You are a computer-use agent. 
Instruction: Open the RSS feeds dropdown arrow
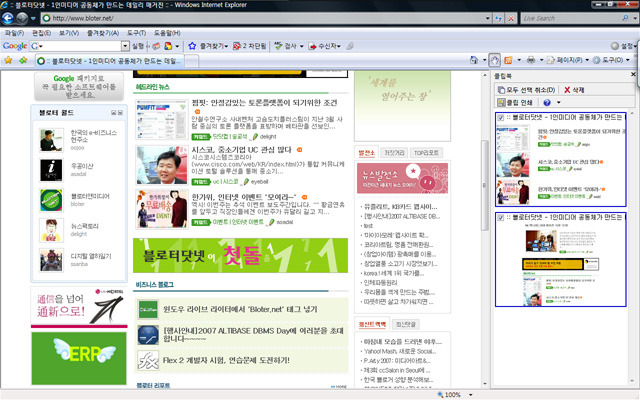[519, 60]
